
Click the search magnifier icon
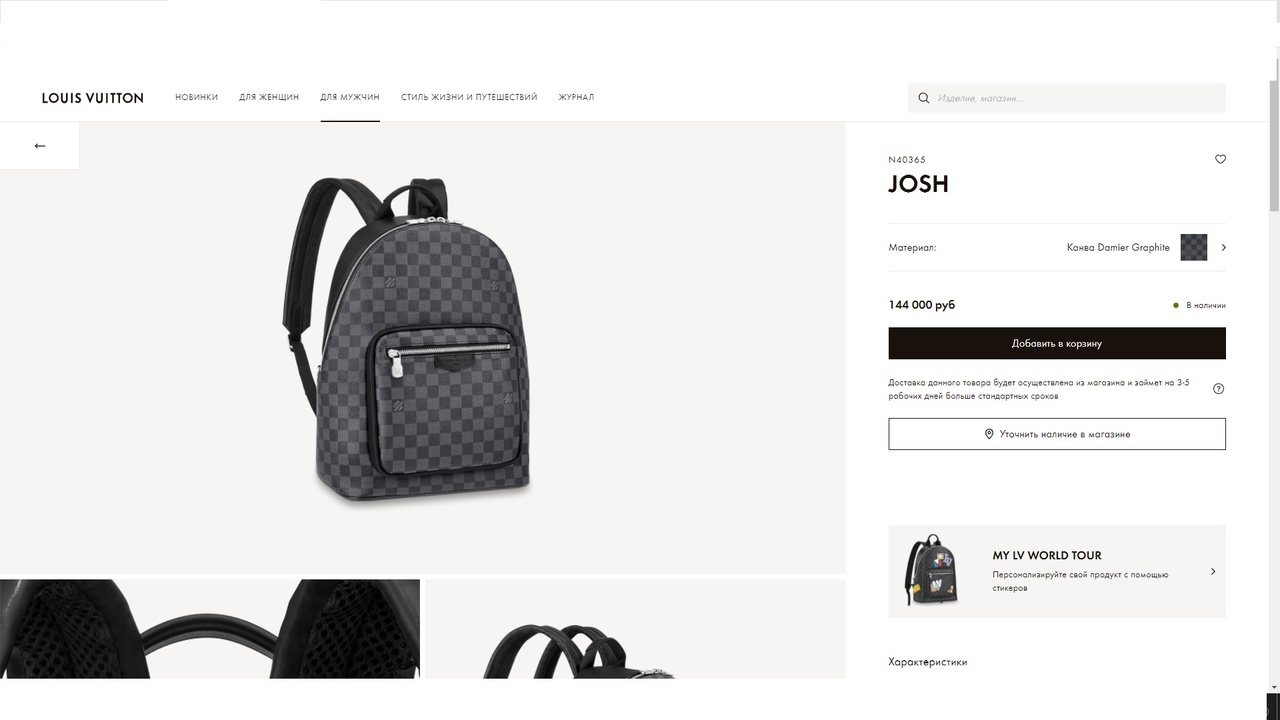coord(924,98)
